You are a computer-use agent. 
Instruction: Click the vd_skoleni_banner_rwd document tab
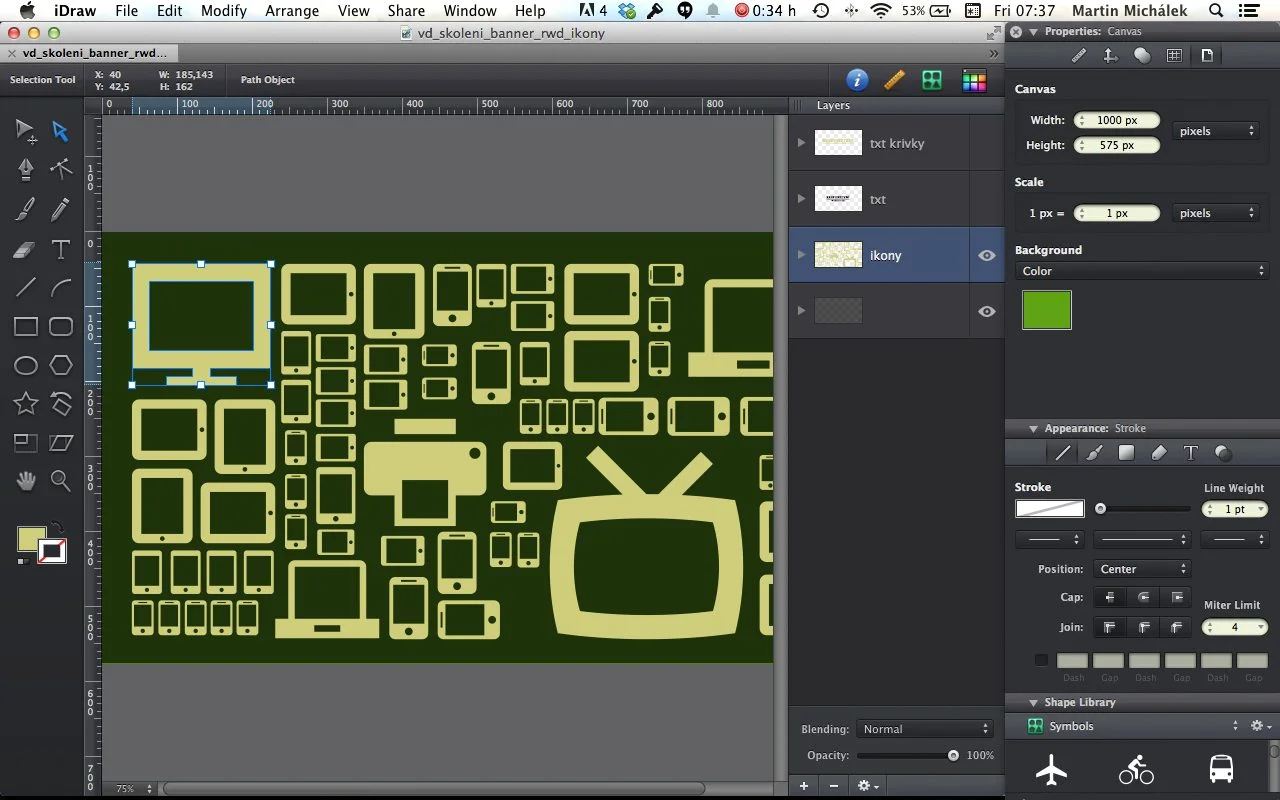(90, 53)
